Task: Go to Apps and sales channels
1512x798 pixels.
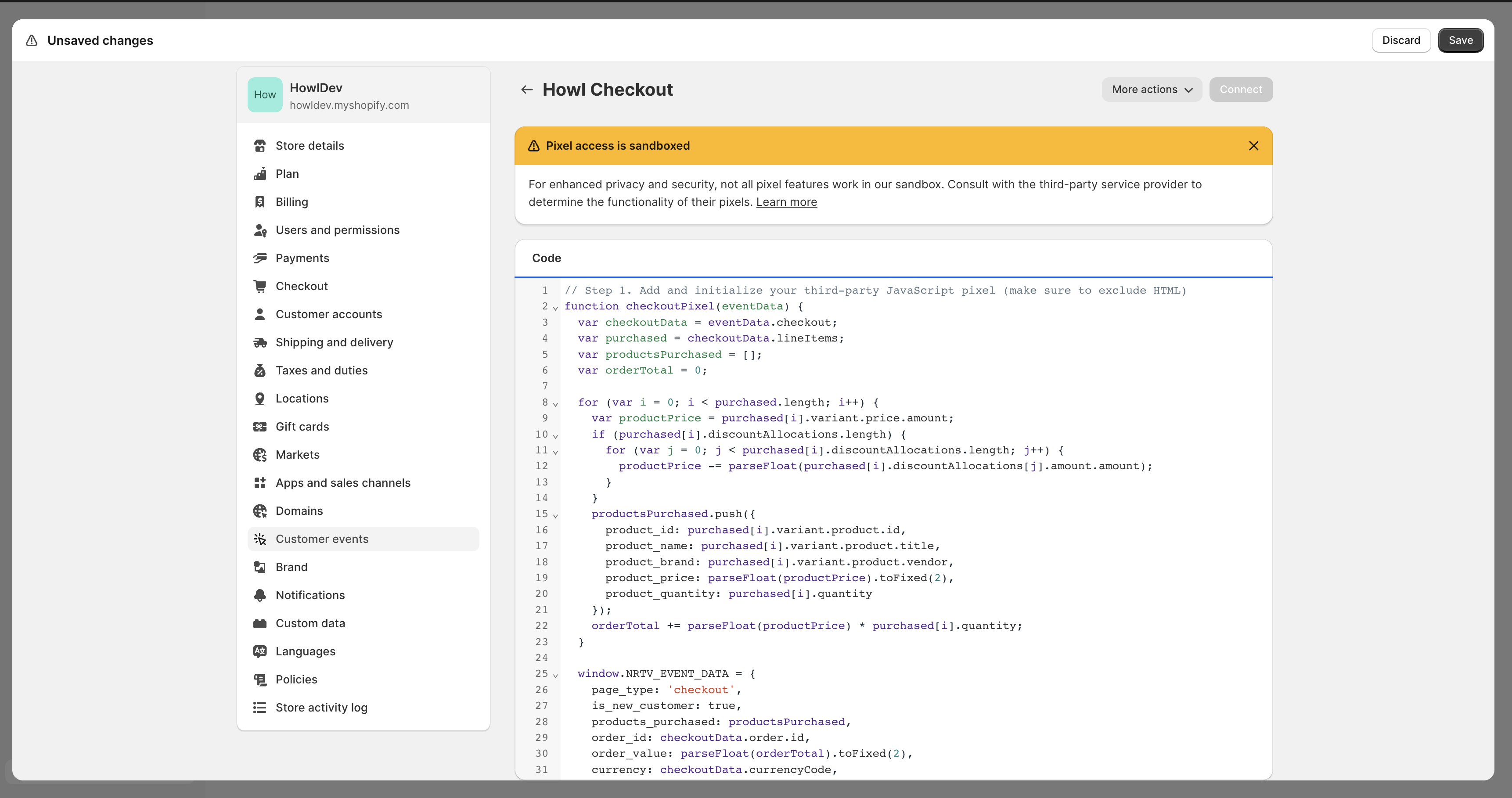Action: (343, 483)
